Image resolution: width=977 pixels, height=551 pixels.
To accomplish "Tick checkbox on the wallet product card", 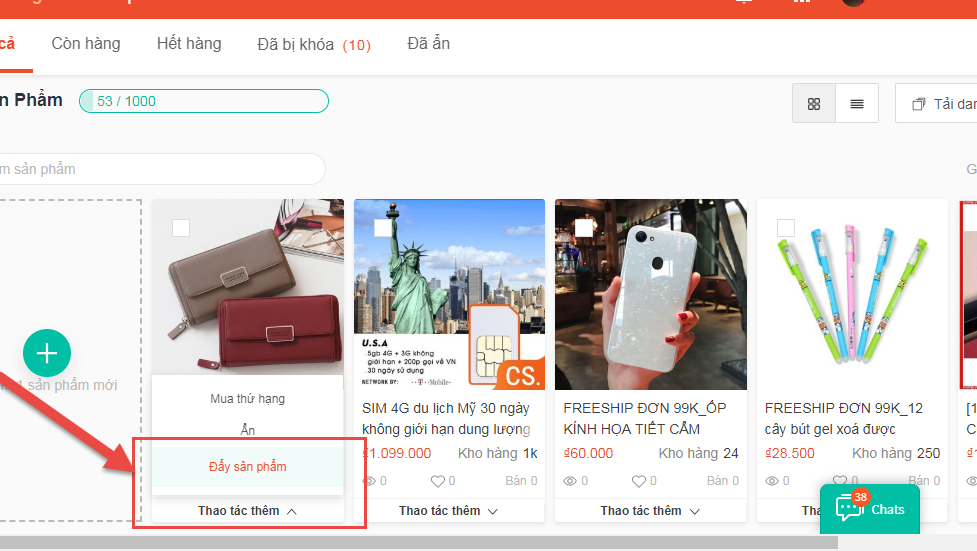I will pyautogui.click(x=181, y=228).
